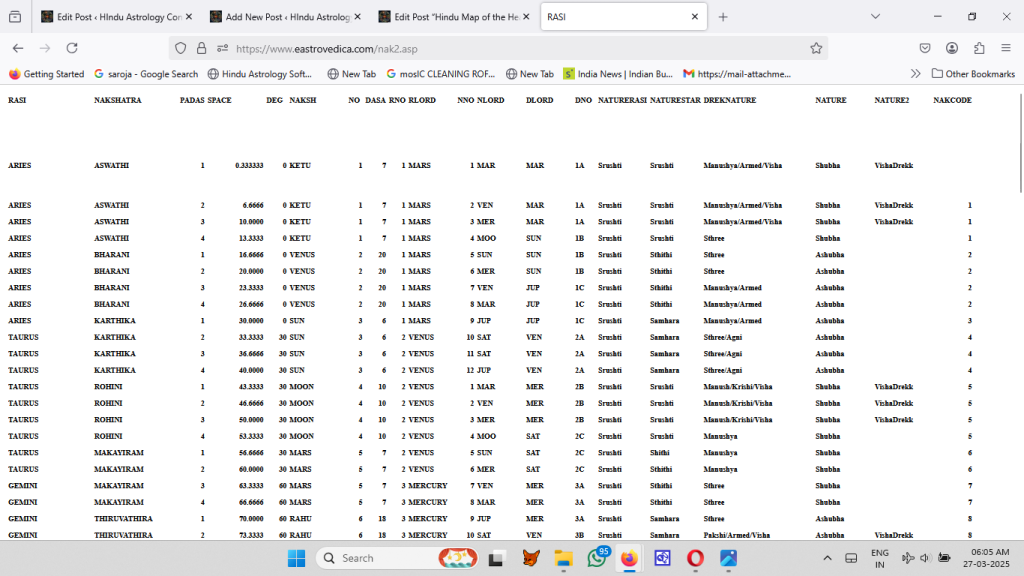The image size is (1024, 576).
Task: Click the DREKNATURE column header
Action: [x=729, y=100]
